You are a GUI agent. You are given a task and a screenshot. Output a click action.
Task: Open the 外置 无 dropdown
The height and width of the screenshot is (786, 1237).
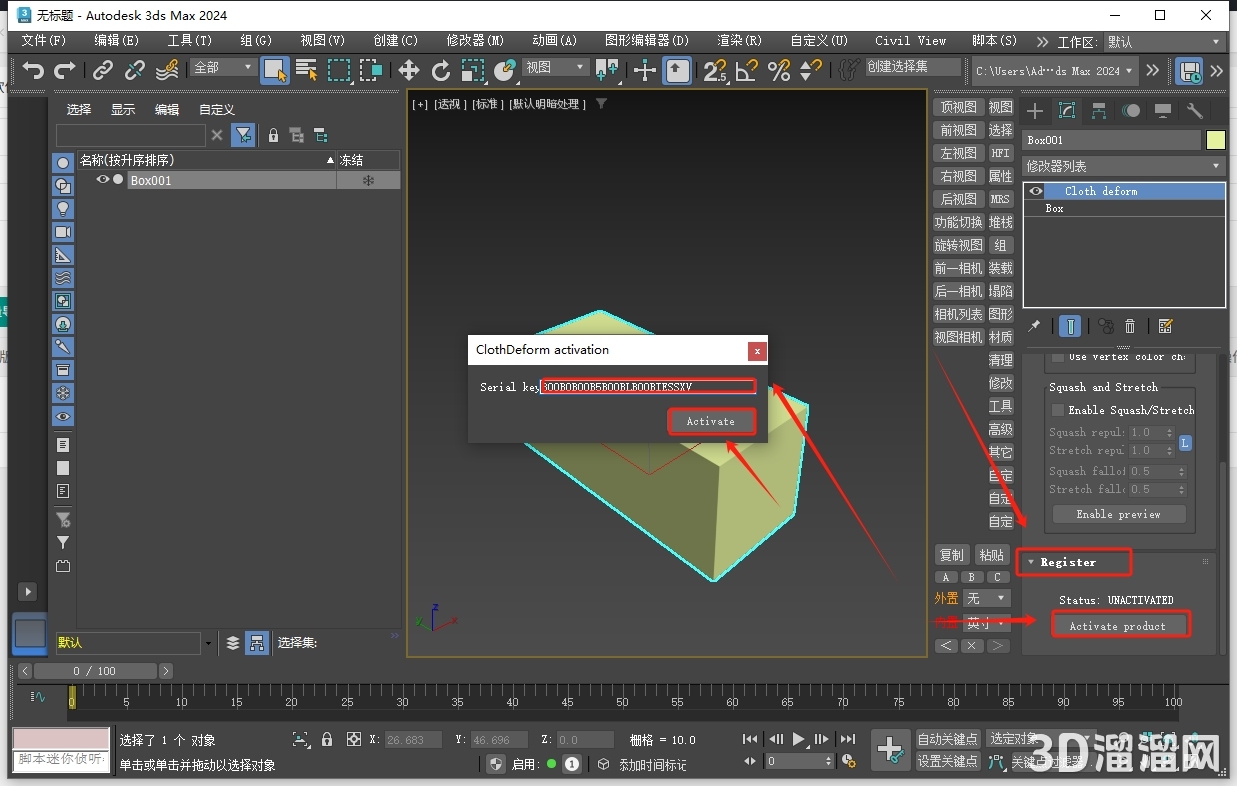click(986, 598)
